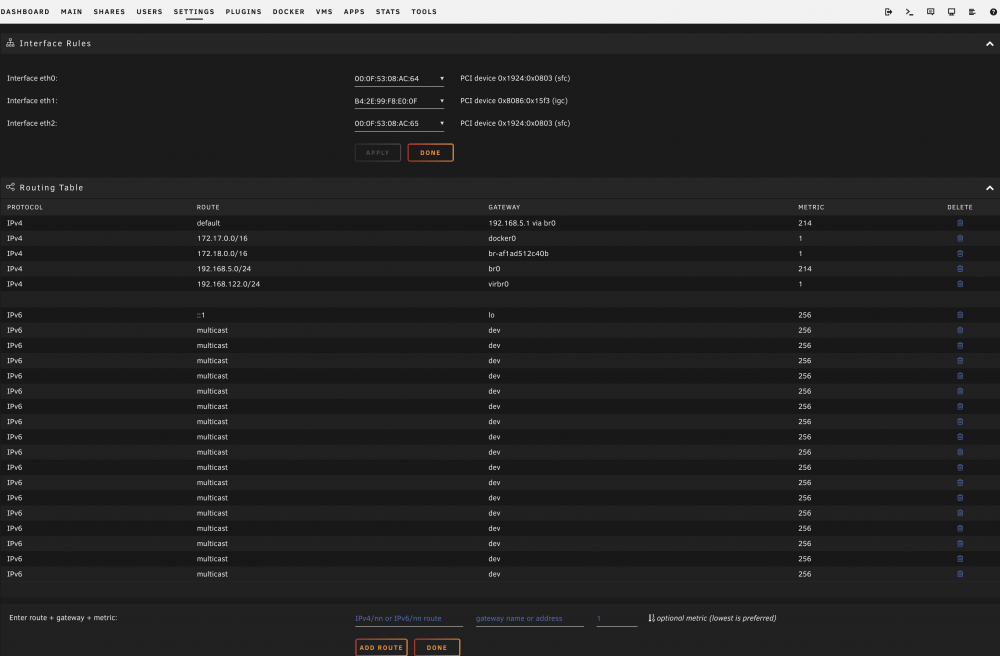Image resolution: width=1000 pixels, height=656 pixels.
Task: Open the system log icon
Action: click(972, 11)
